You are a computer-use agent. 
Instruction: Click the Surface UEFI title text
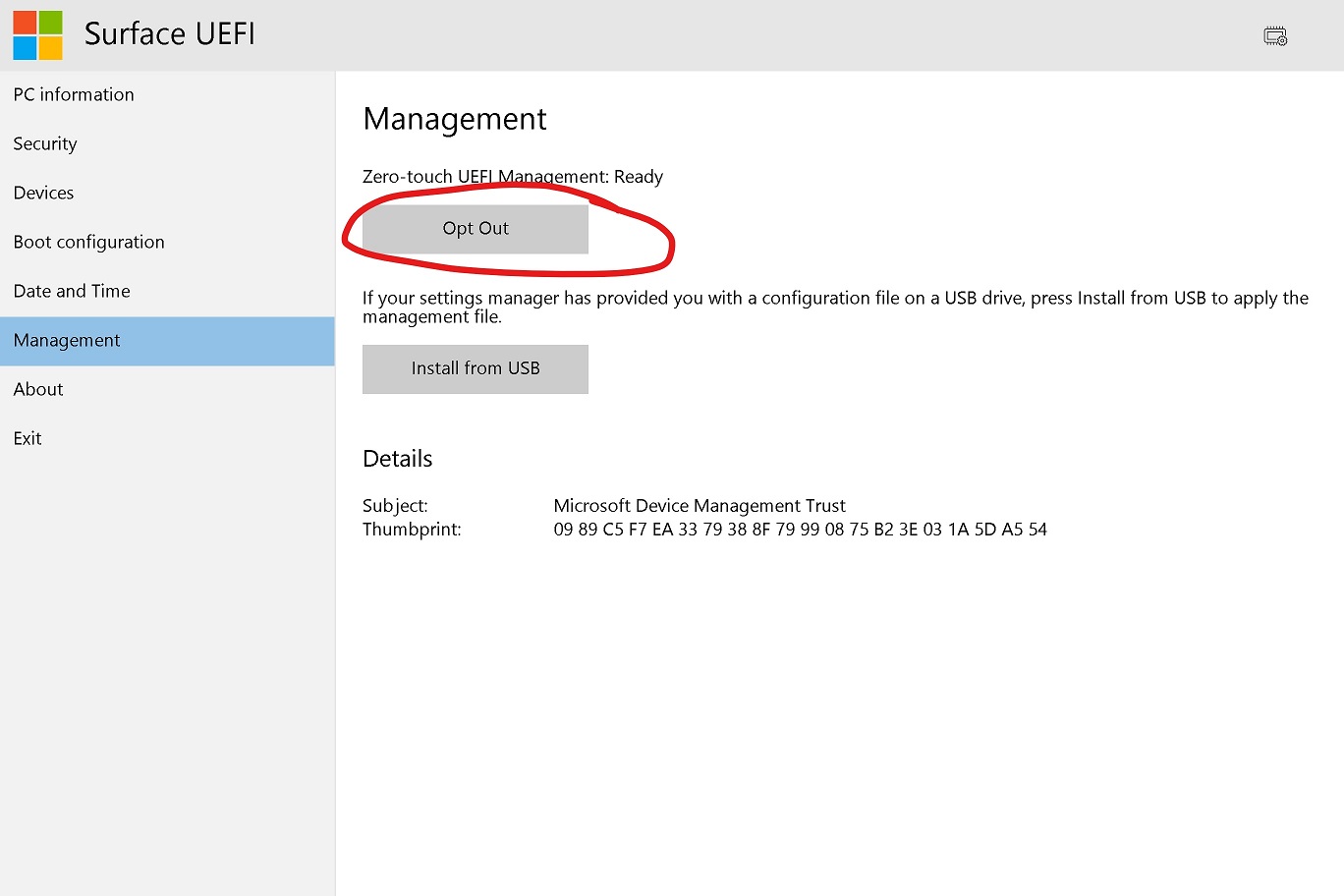(170, 34)
